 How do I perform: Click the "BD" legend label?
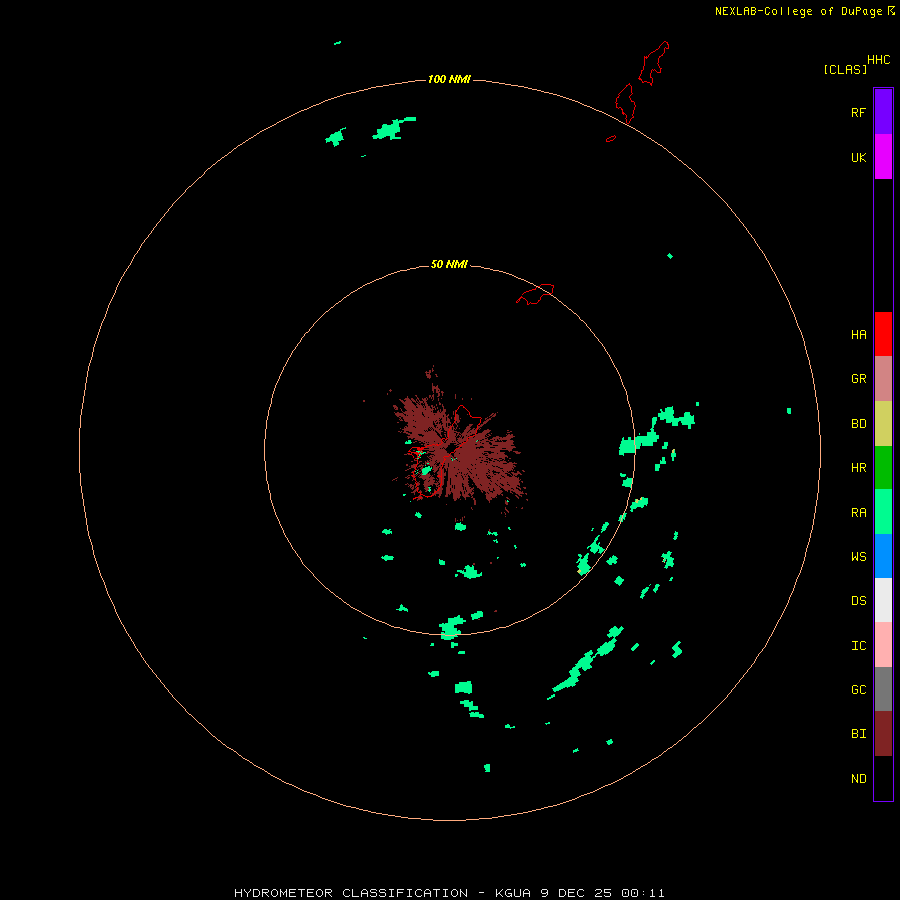tap(858, 424)
